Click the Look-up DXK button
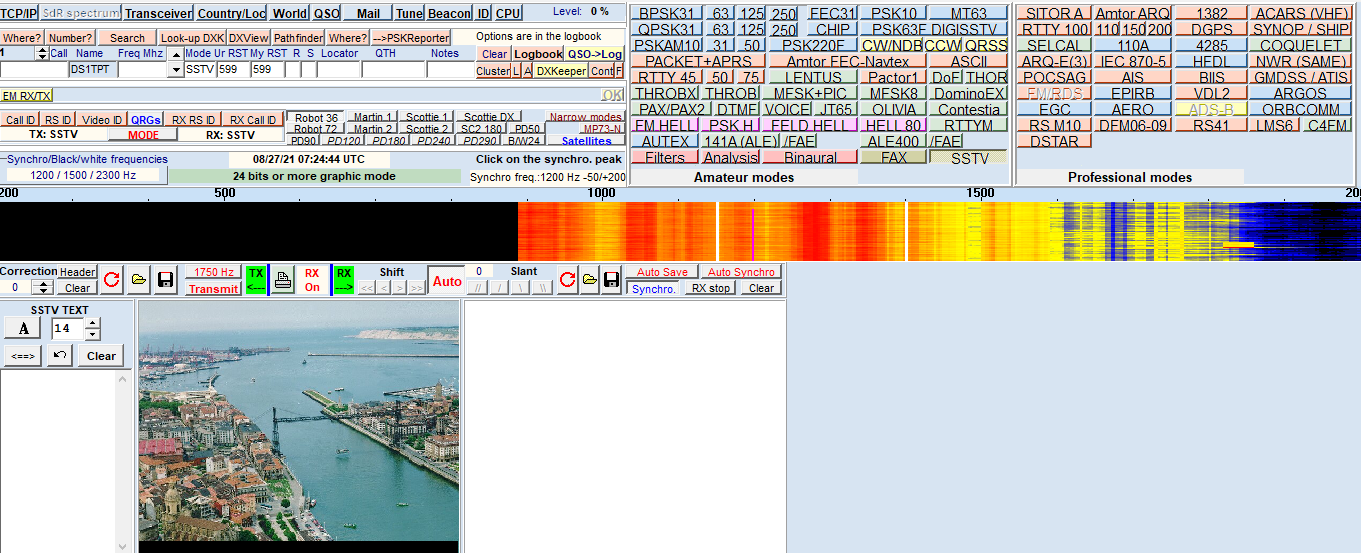Screen dimensions: 1361x553 192,38
